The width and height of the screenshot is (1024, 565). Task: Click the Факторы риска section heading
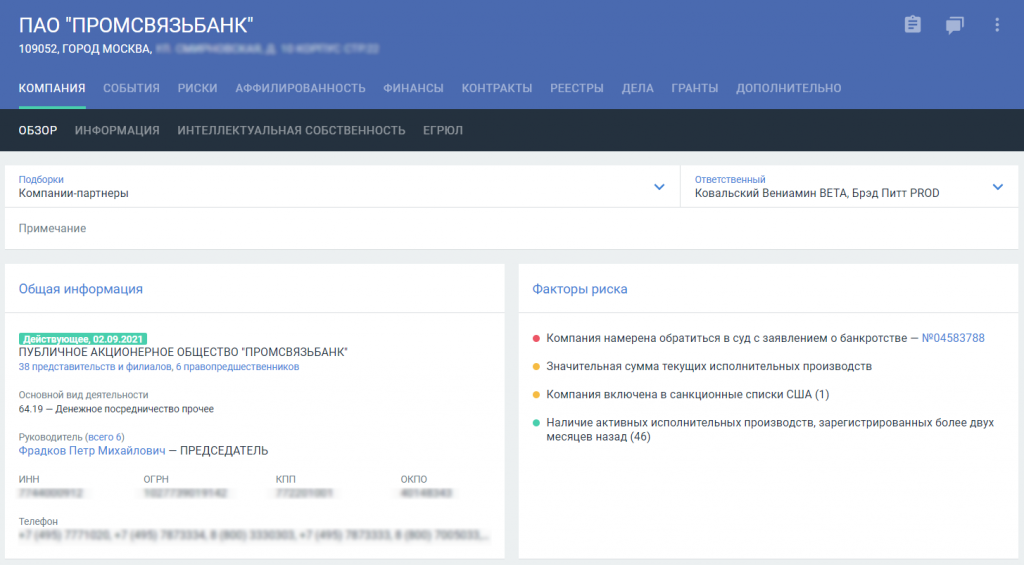[580, 289]
